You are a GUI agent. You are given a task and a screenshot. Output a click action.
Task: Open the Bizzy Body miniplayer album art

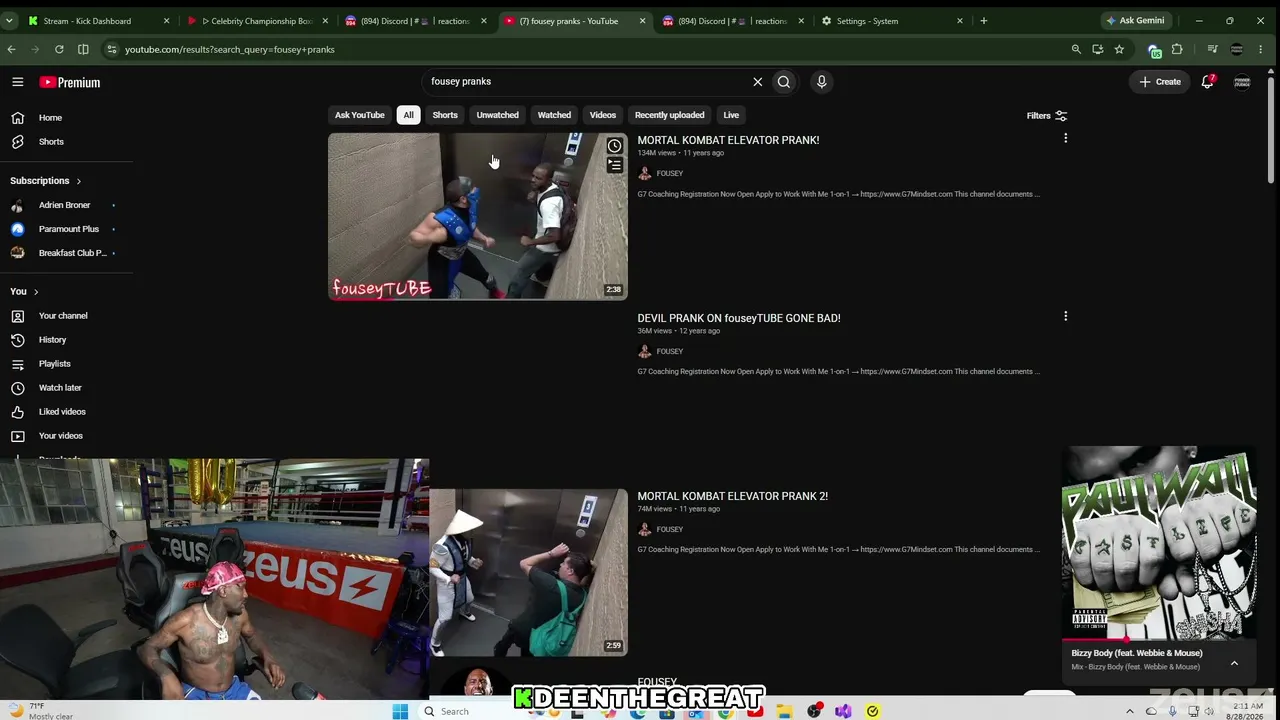pos(1158,543)
